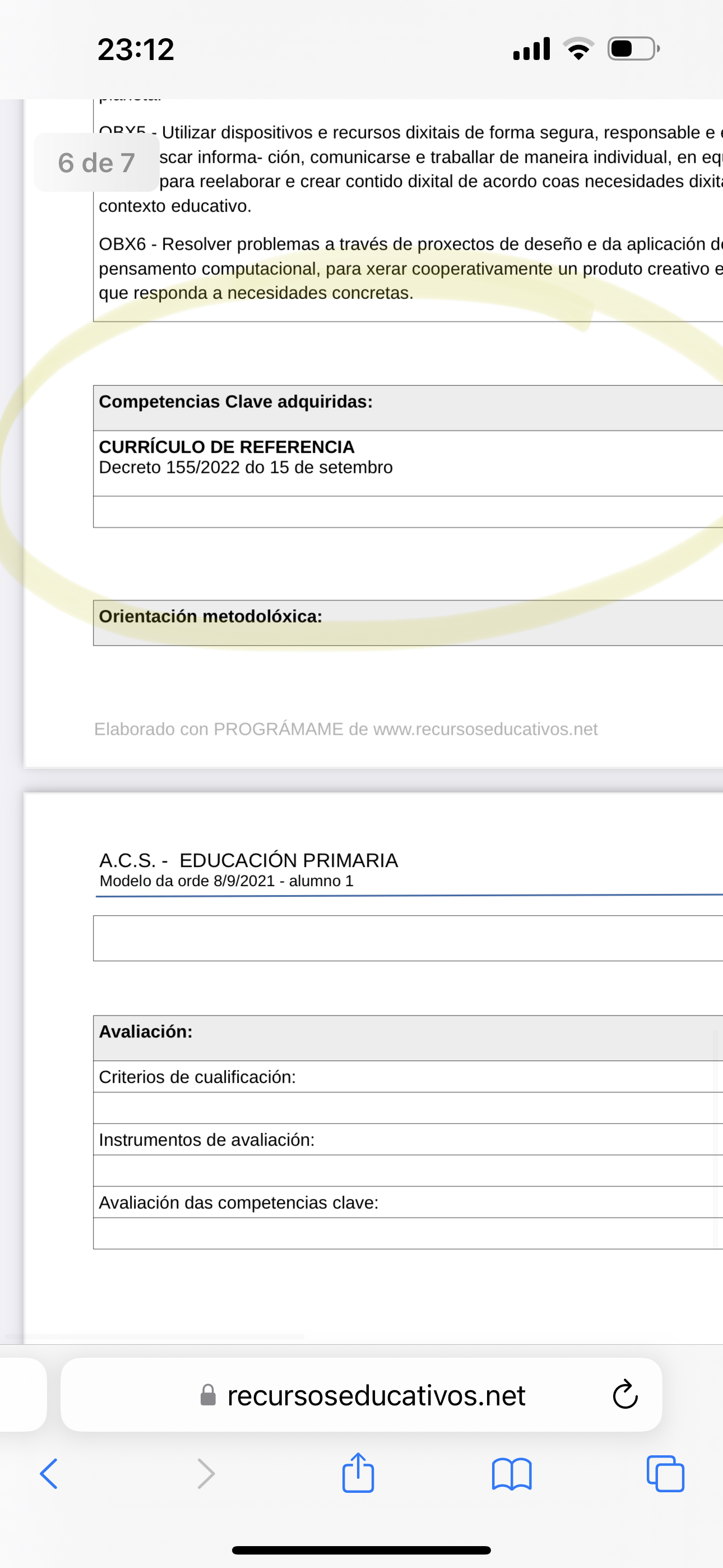The width and height of the screenshot is (723, 1568).
Task: Tap the cellular signal bars icon
Action: pyautogui.click(x=531, y=49)
